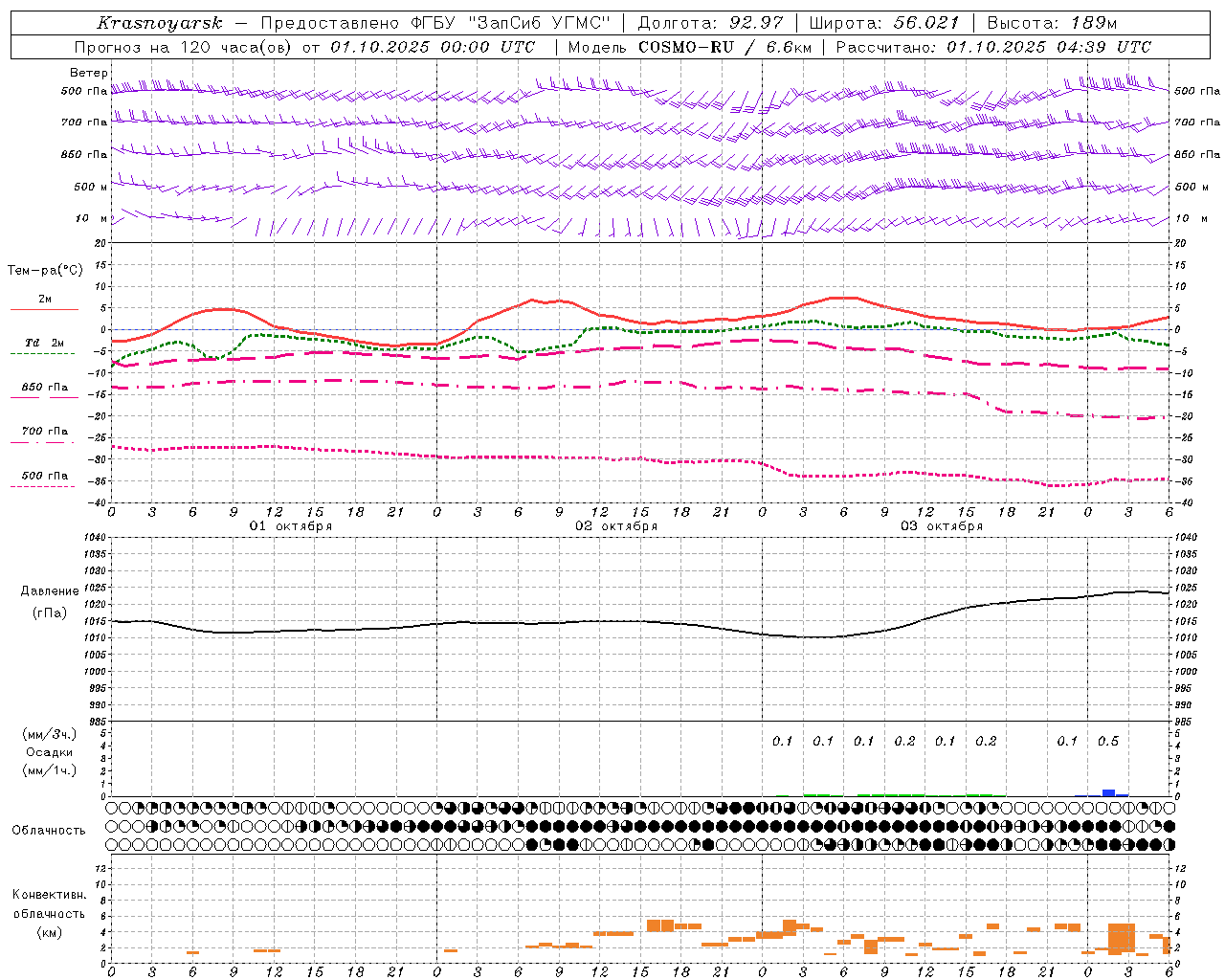Click the right-side 850 гПа wind level label

pyautogui.click(x=1197, y=154)
